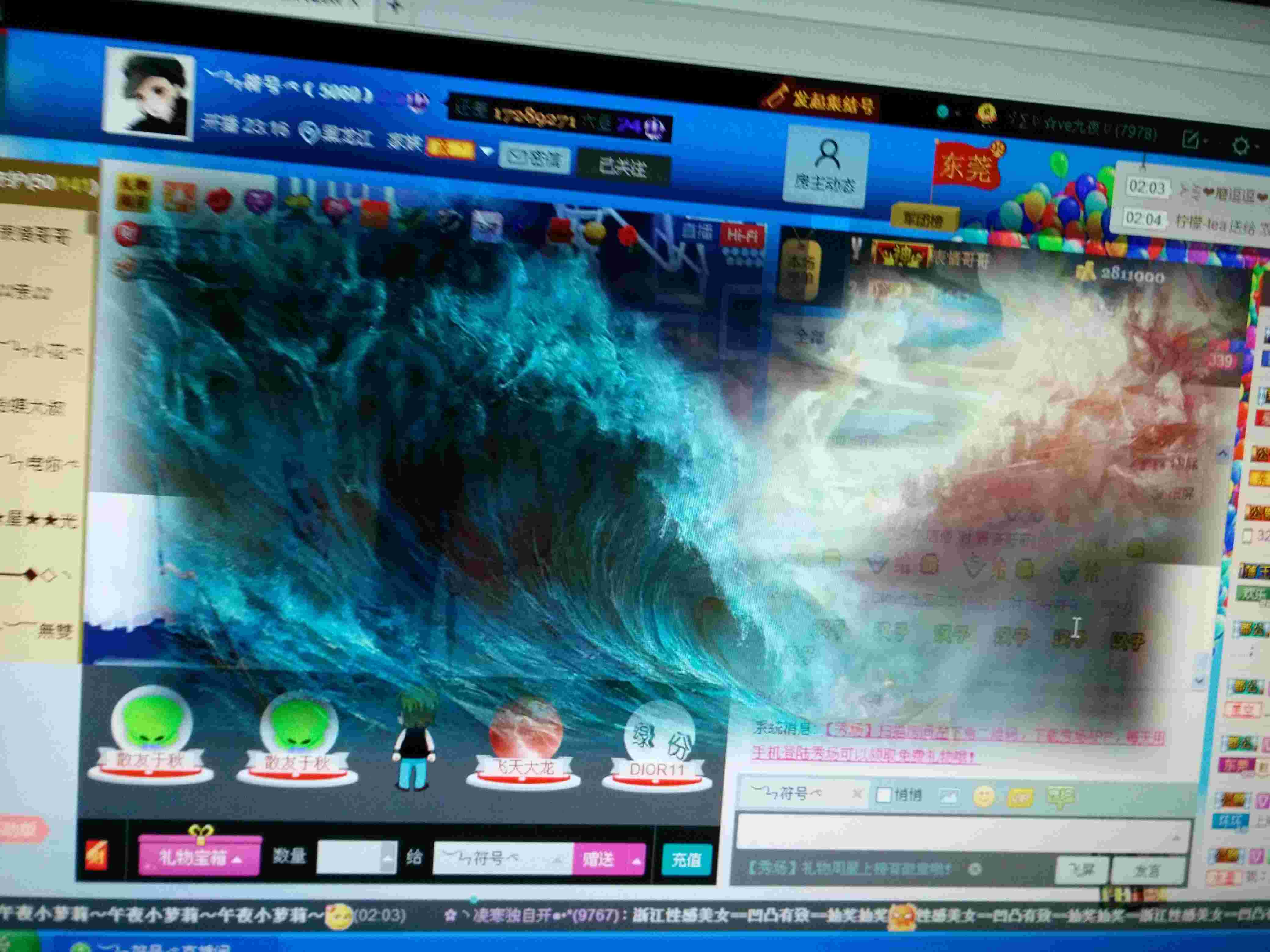Click the red rose gift icon

[219, 200]
